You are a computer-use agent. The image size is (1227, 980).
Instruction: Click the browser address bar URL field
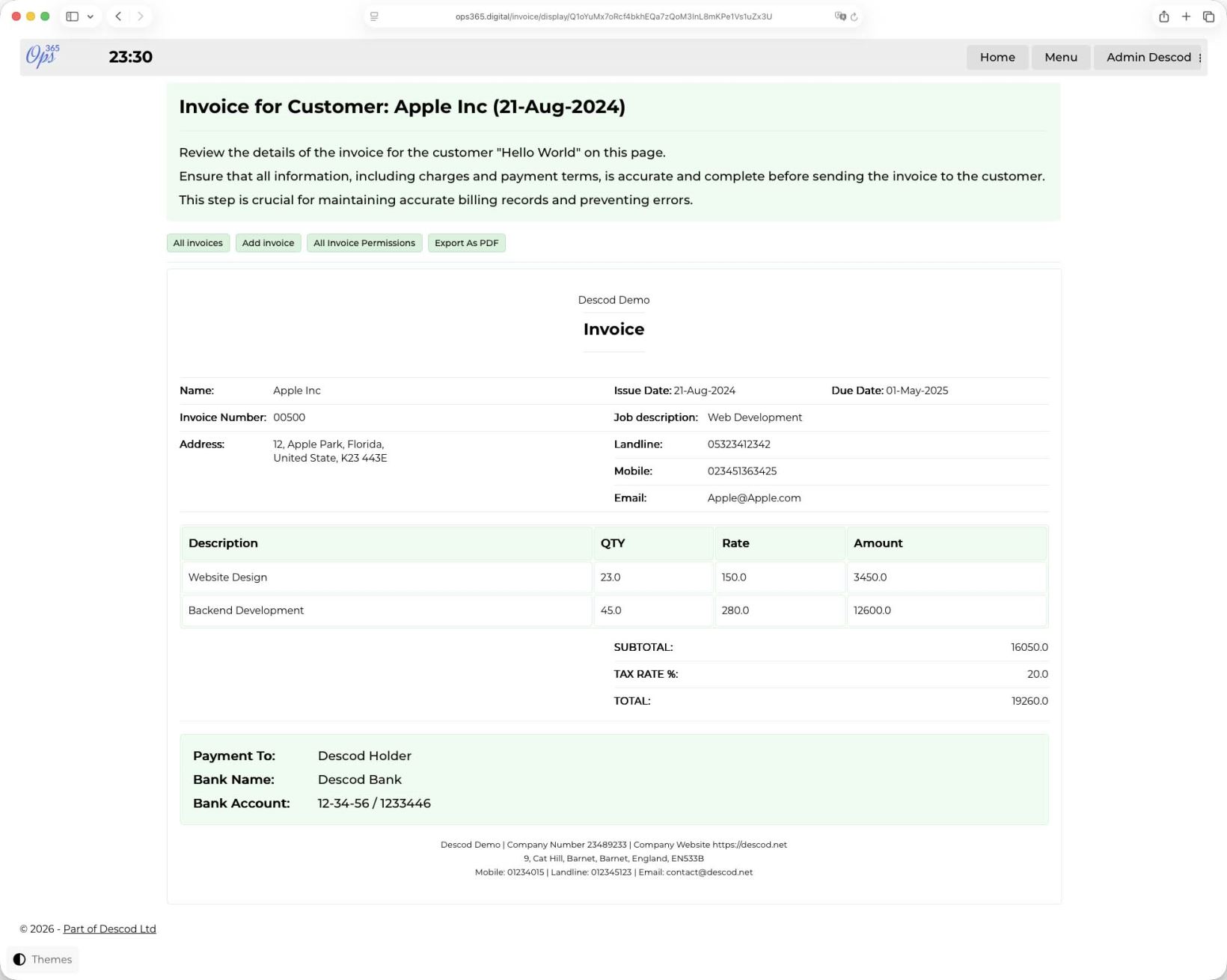612,16
